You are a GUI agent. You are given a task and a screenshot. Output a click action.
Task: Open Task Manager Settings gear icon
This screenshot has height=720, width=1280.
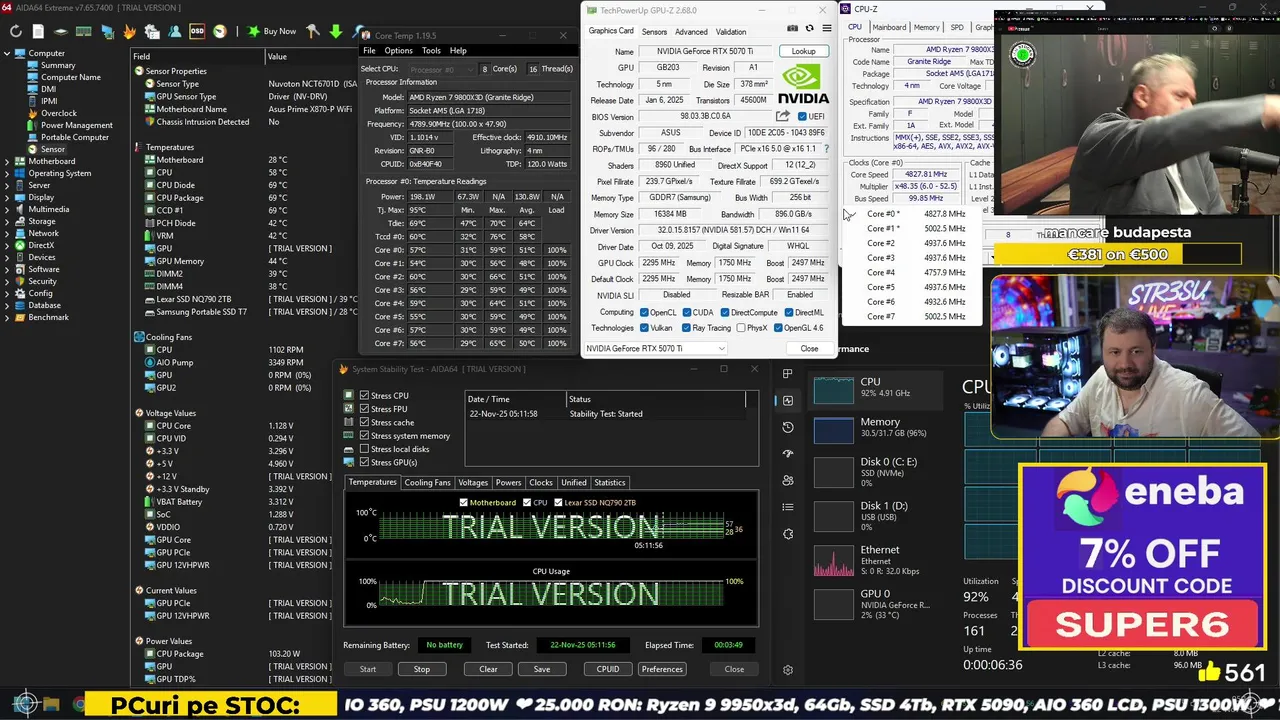pyautogui.click(x=788, y=670)
